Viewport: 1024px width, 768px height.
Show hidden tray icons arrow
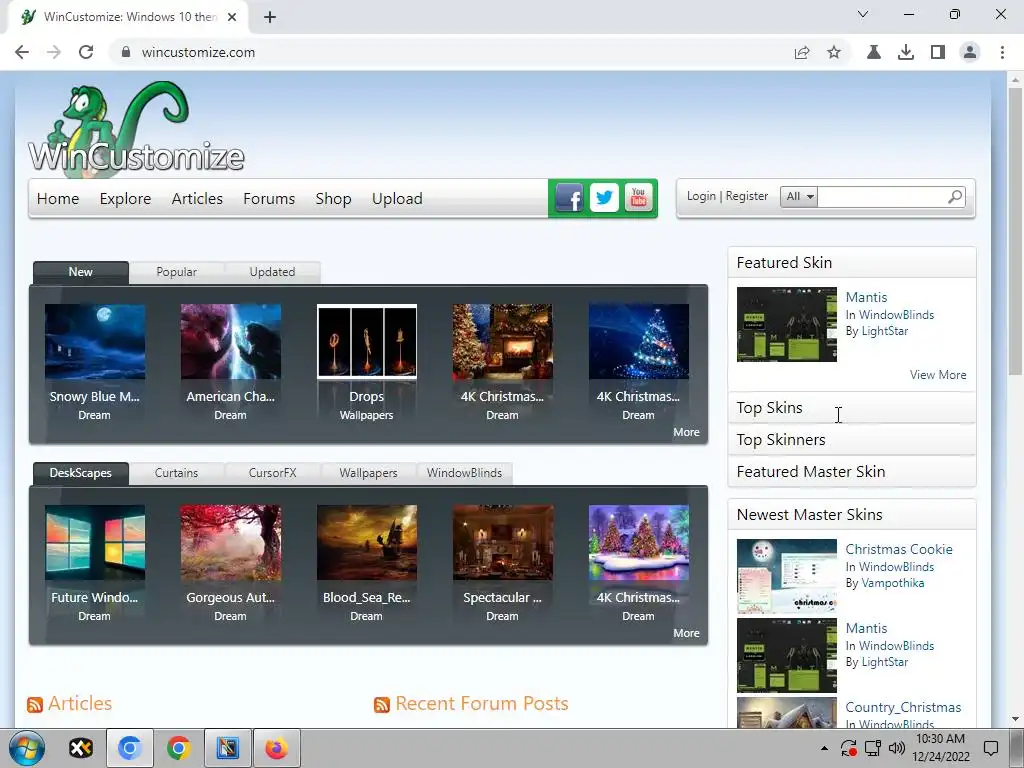pos(824,748)
